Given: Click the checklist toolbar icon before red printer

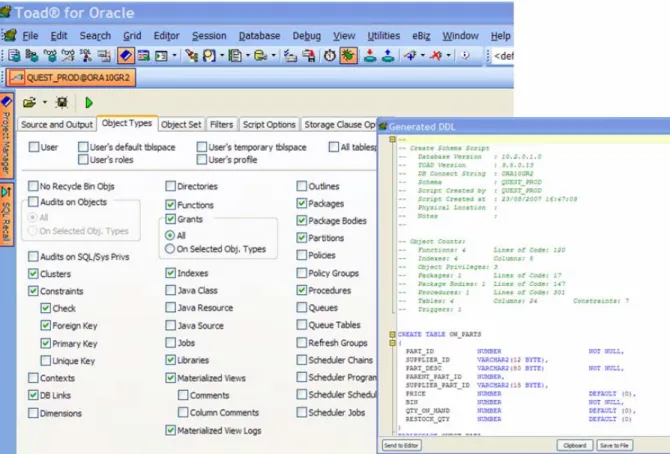Looking at the screenshot, I should tap(291, 56).
